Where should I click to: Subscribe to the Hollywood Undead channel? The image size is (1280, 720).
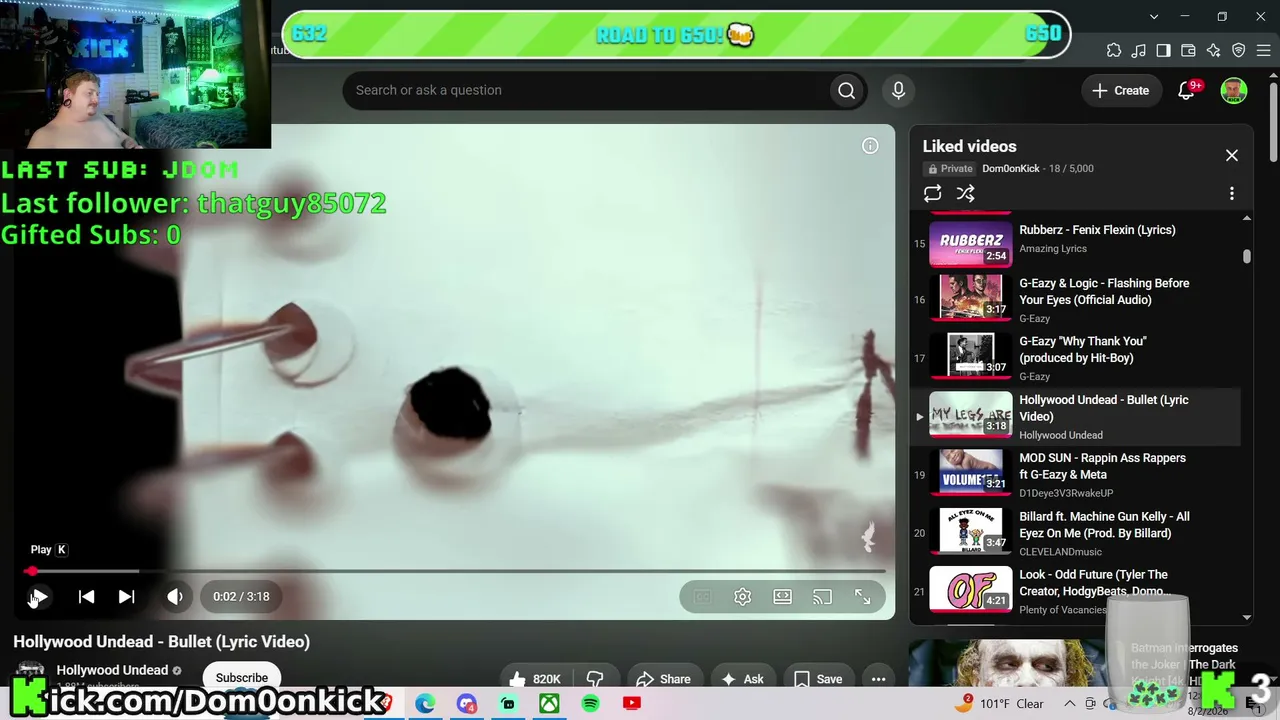point(242,677)
